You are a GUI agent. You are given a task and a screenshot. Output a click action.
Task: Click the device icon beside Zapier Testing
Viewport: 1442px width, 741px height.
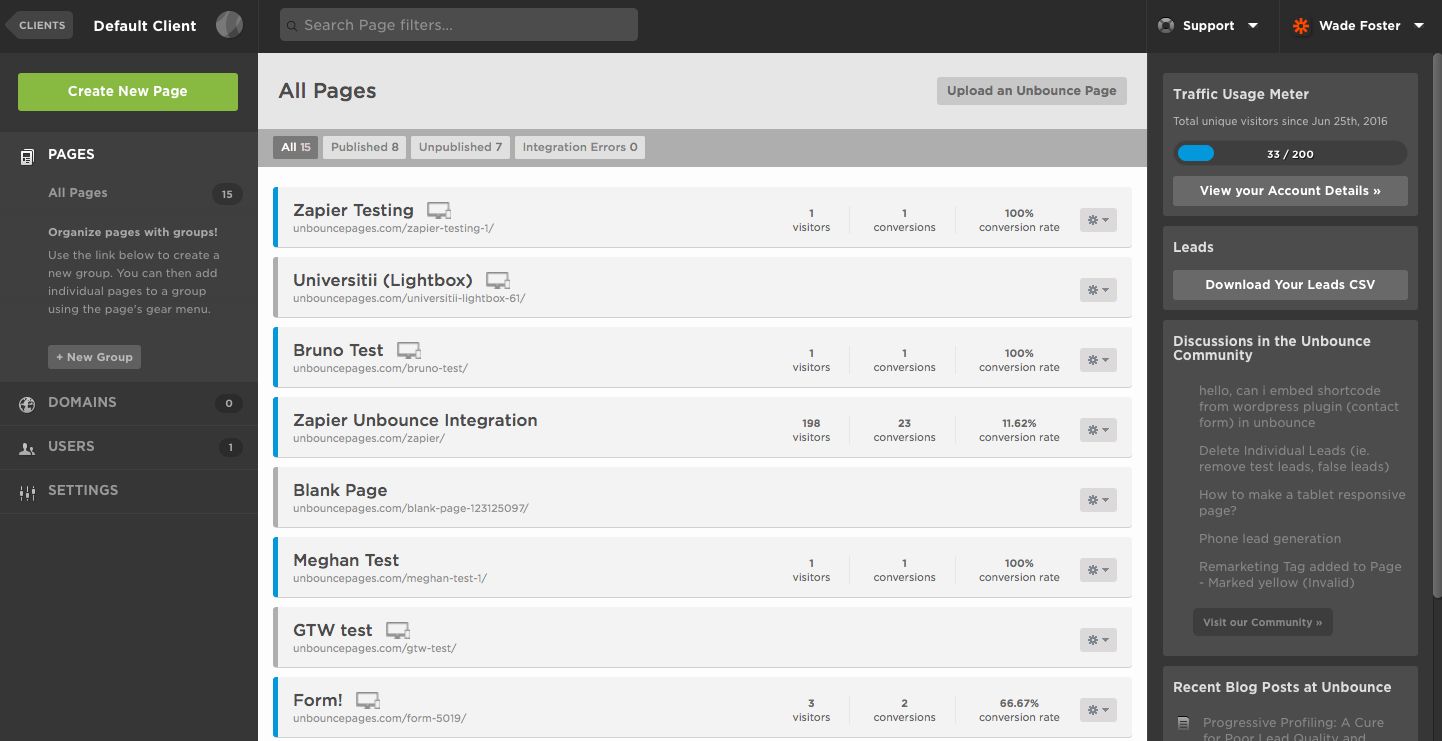[439, 211]
